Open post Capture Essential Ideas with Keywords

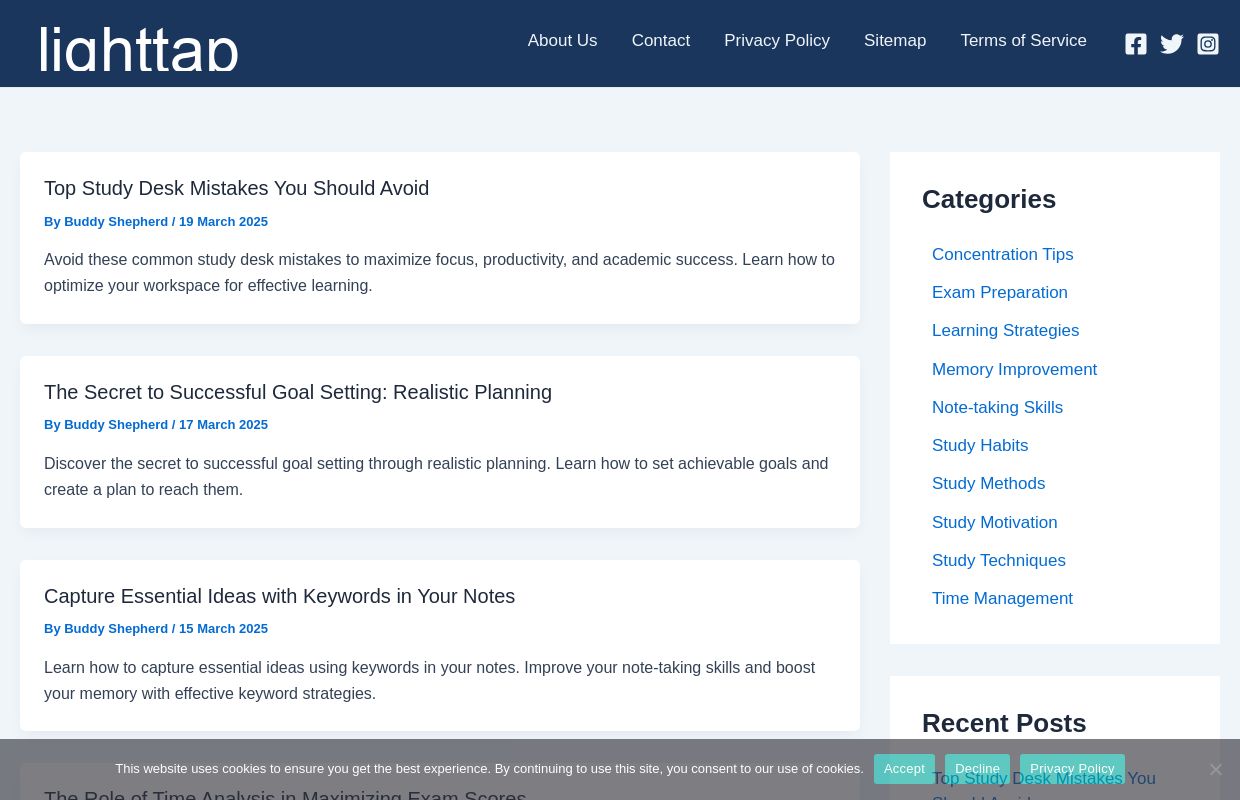(279, 596)
